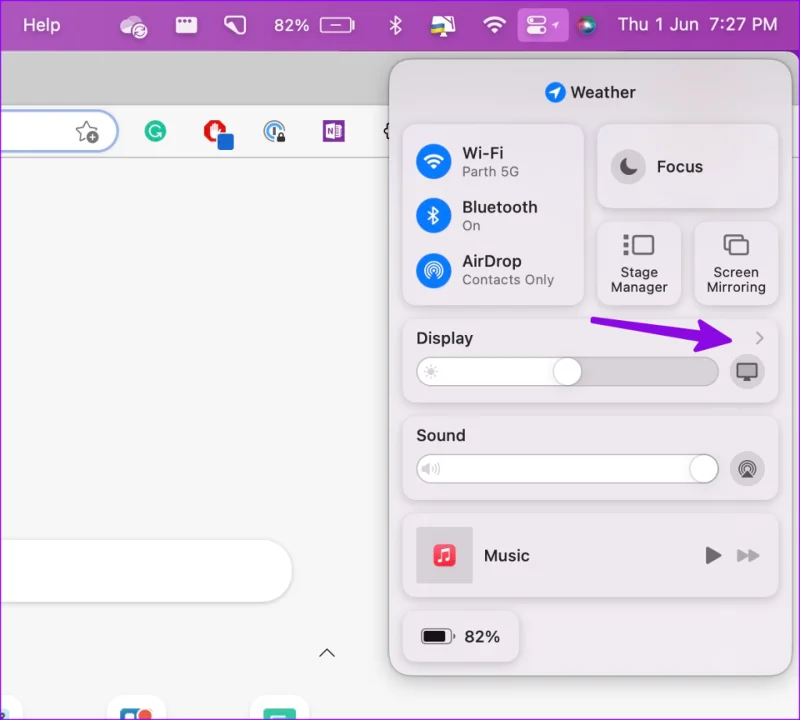Viewport: 800px width, 720px height.
Task: Click the cloud sync menu bar icon
Action: (x=134, y=26)
